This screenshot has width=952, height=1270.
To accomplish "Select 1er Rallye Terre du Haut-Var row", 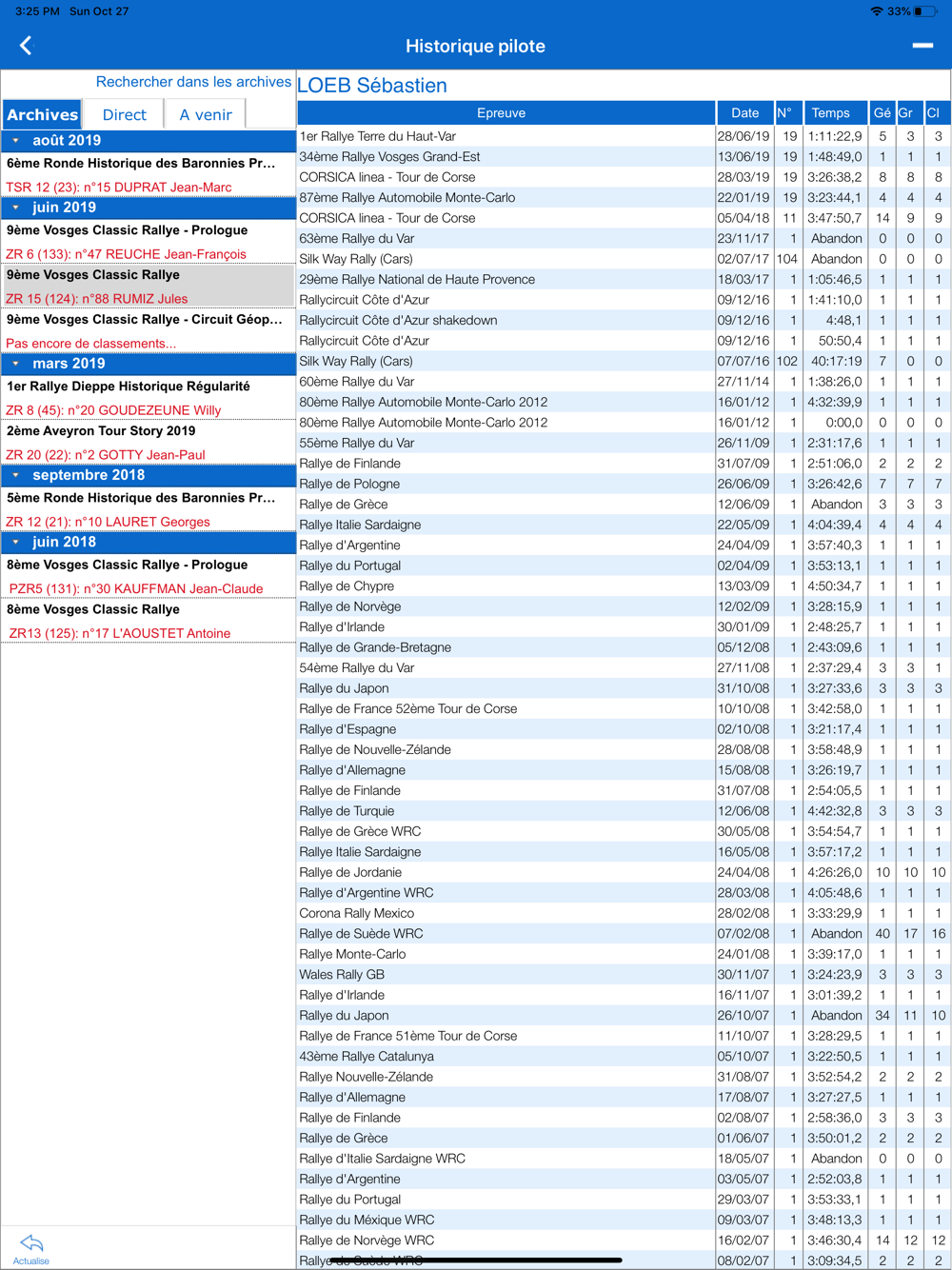I will [x=624, y=136].
